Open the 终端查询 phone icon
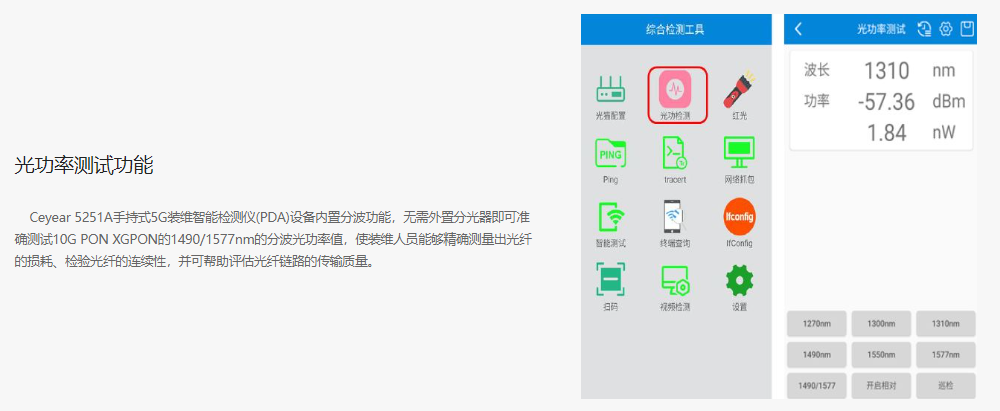This screenshot has height=411, width=1000. (x=675, y=217)
